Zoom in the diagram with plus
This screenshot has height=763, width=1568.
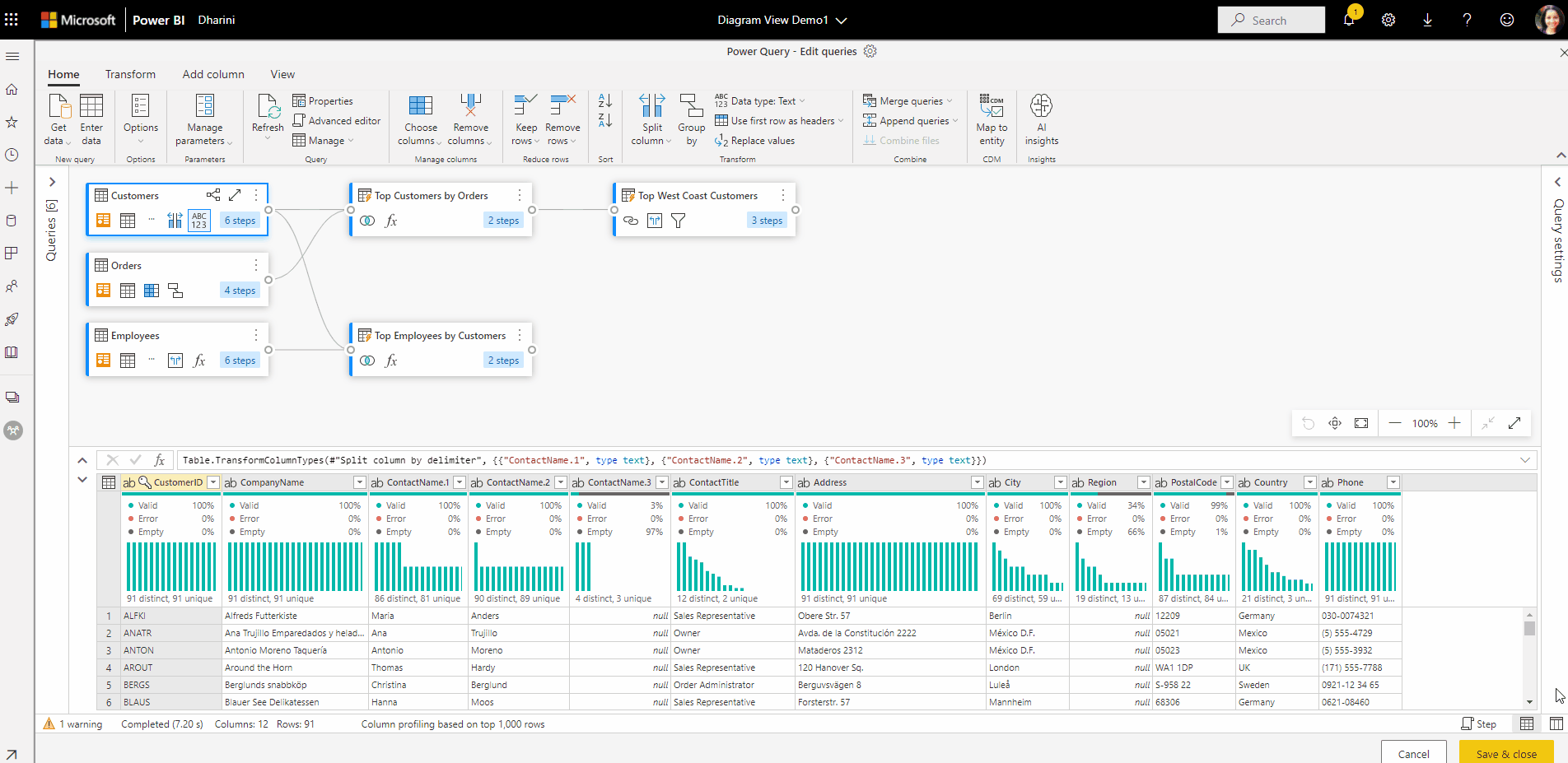point(1454,423)
